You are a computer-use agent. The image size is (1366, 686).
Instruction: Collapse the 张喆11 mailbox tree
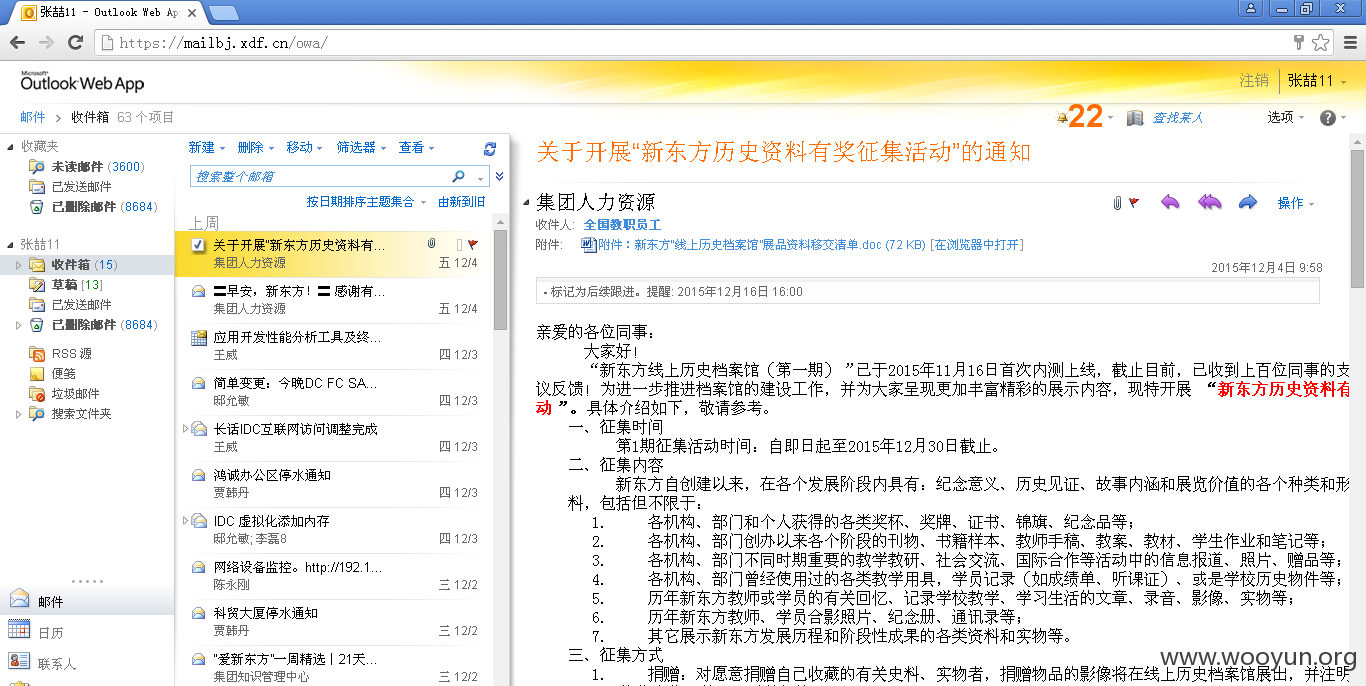click(10, 245)
